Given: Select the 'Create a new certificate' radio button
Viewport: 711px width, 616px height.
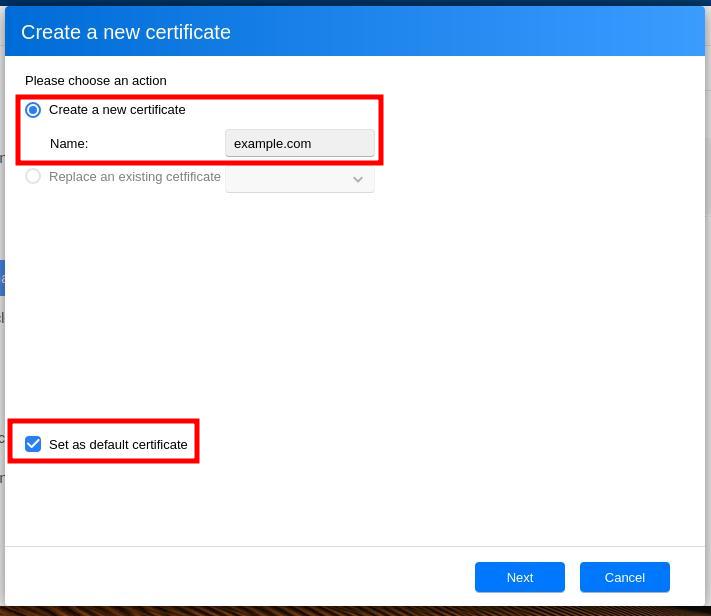Looking at the screenshot, I should 33,110.
